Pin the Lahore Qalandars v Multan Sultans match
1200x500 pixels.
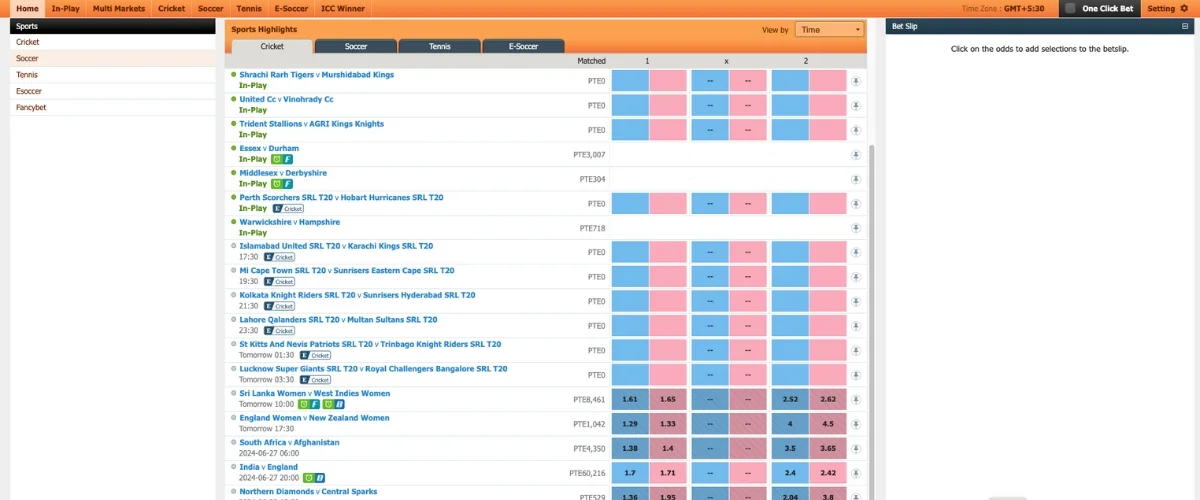click(x=856, y=326)
